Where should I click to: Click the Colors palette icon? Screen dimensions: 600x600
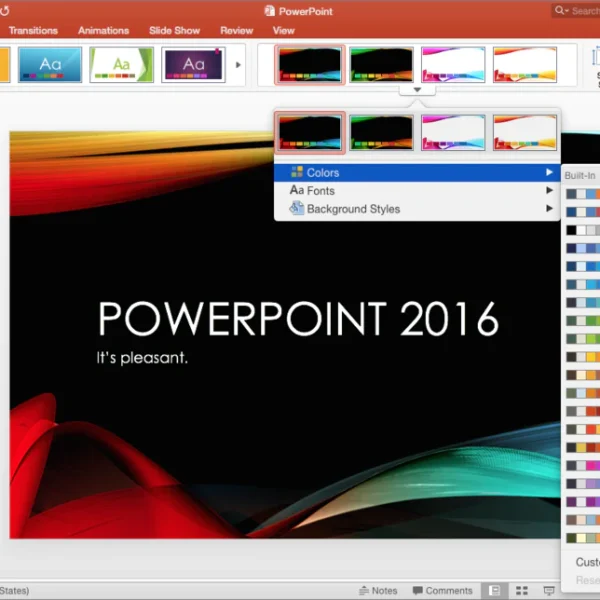point(297,172)
